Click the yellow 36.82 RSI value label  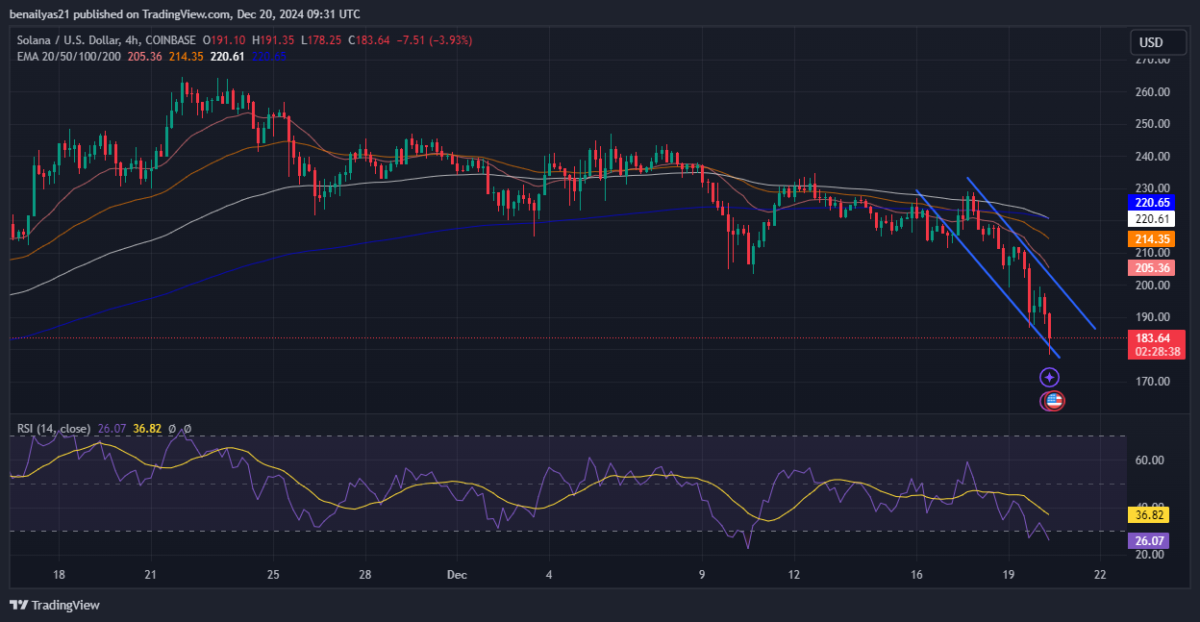click(x=1147, y=515)
